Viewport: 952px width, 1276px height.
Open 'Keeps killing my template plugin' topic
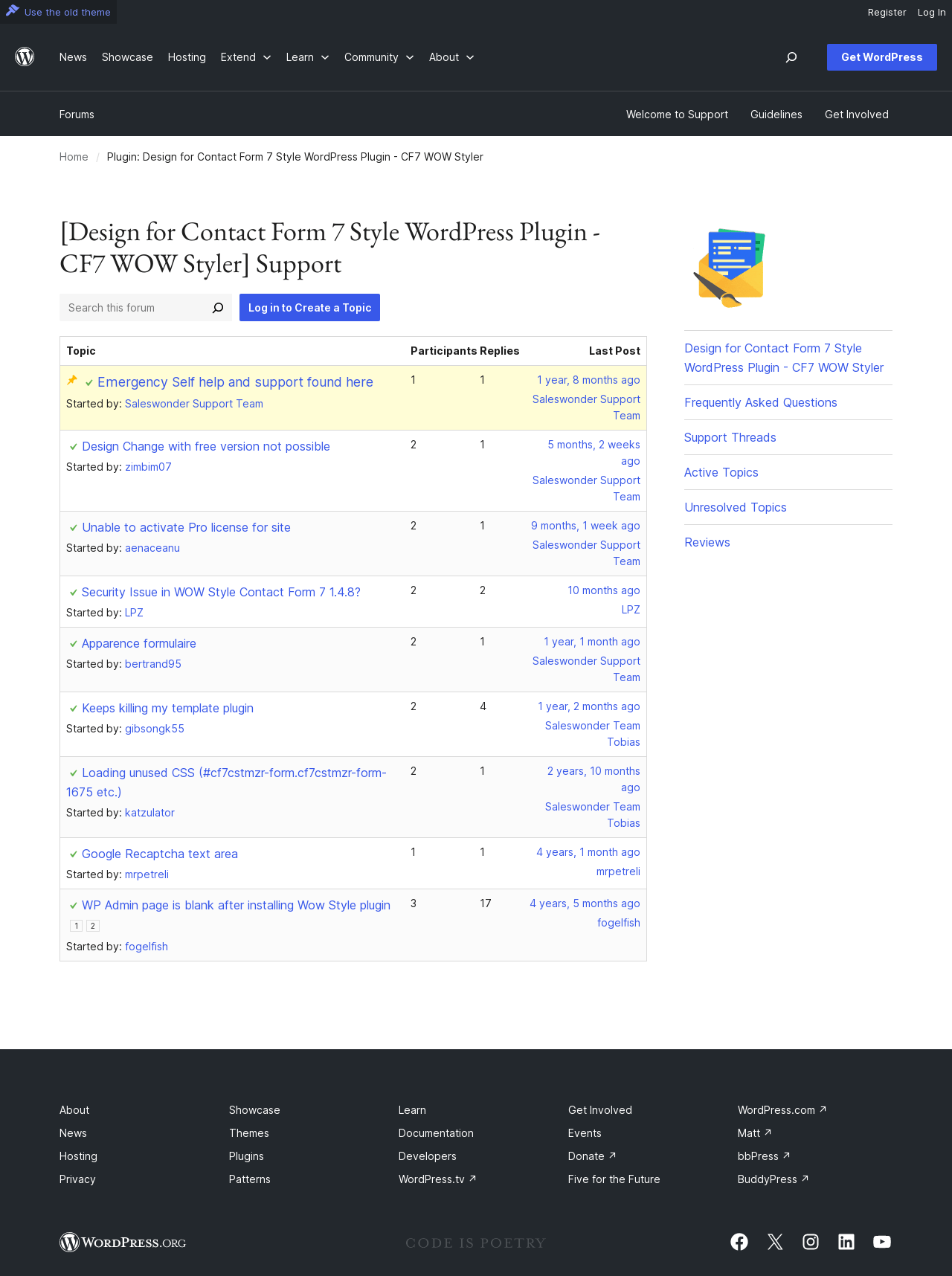167,708
